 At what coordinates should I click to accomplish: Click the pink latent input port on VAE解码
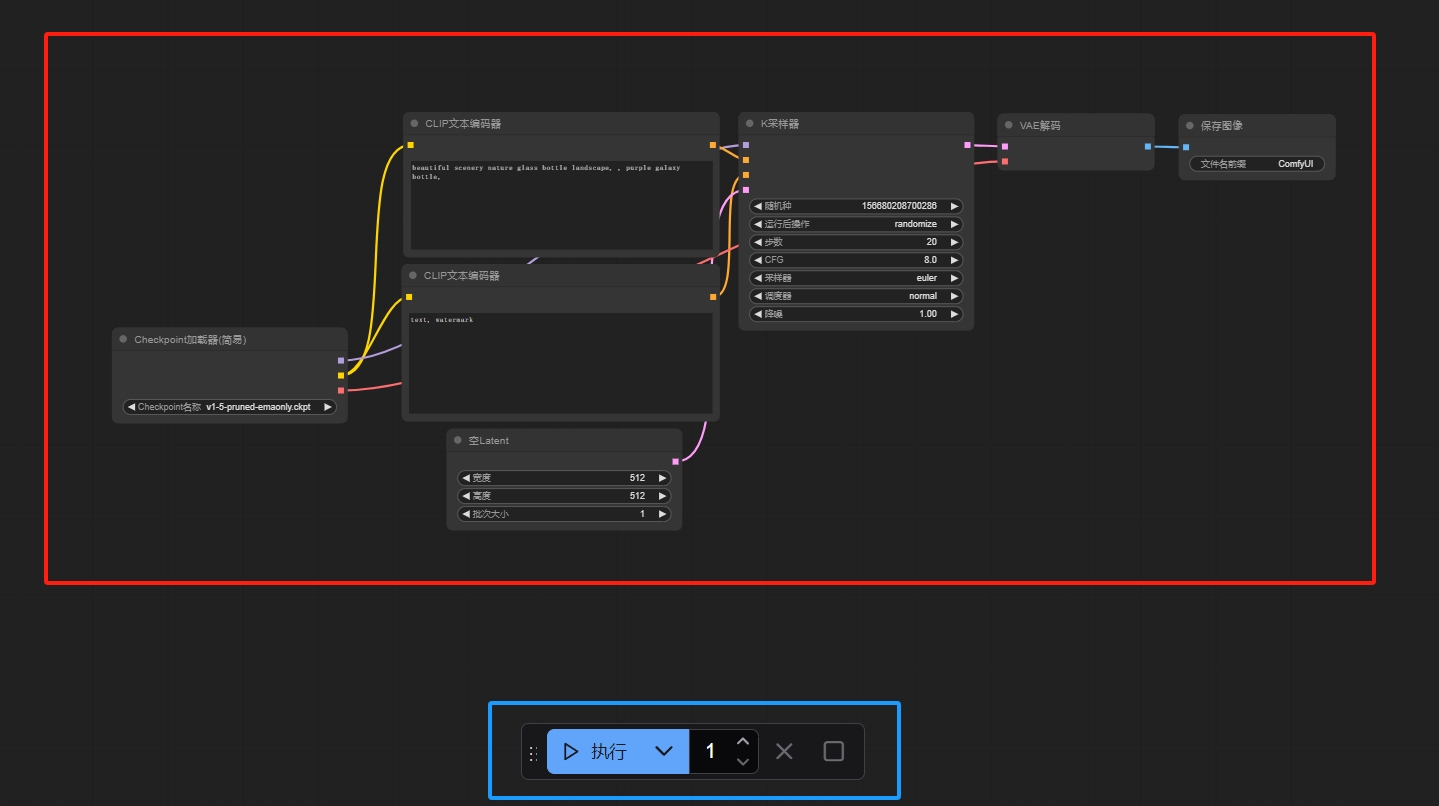click(1005, 147)
